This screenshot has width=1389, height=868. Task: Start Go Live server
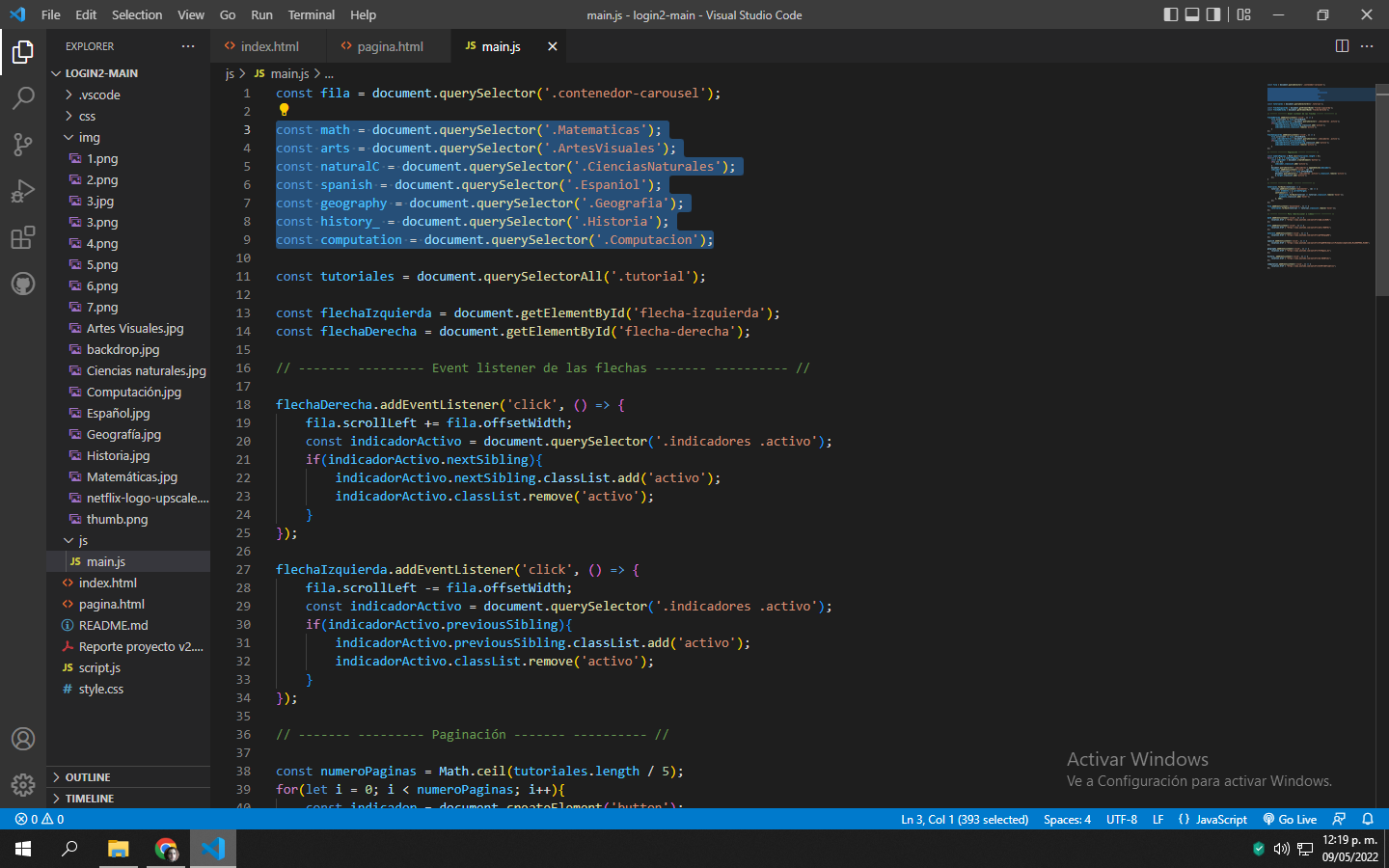point(1290,819)
